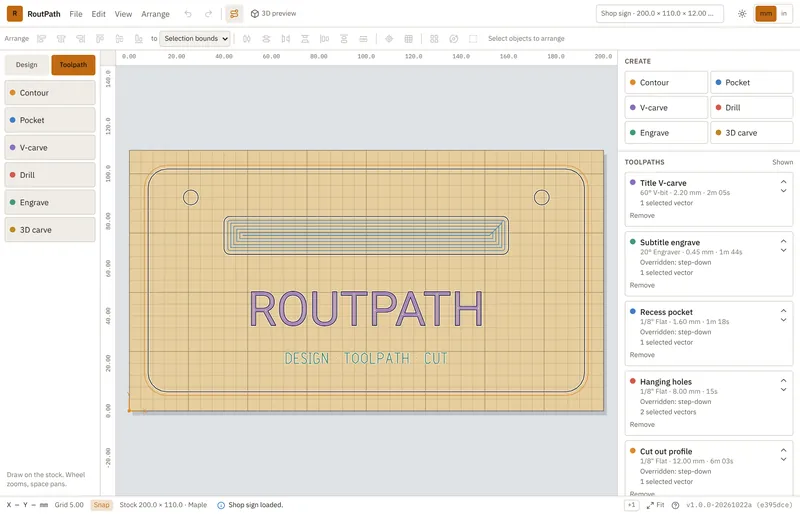This screenshot has height=514, width=800.
Task: Align selected objects to top edge
Action: click(x=100, y=39)
